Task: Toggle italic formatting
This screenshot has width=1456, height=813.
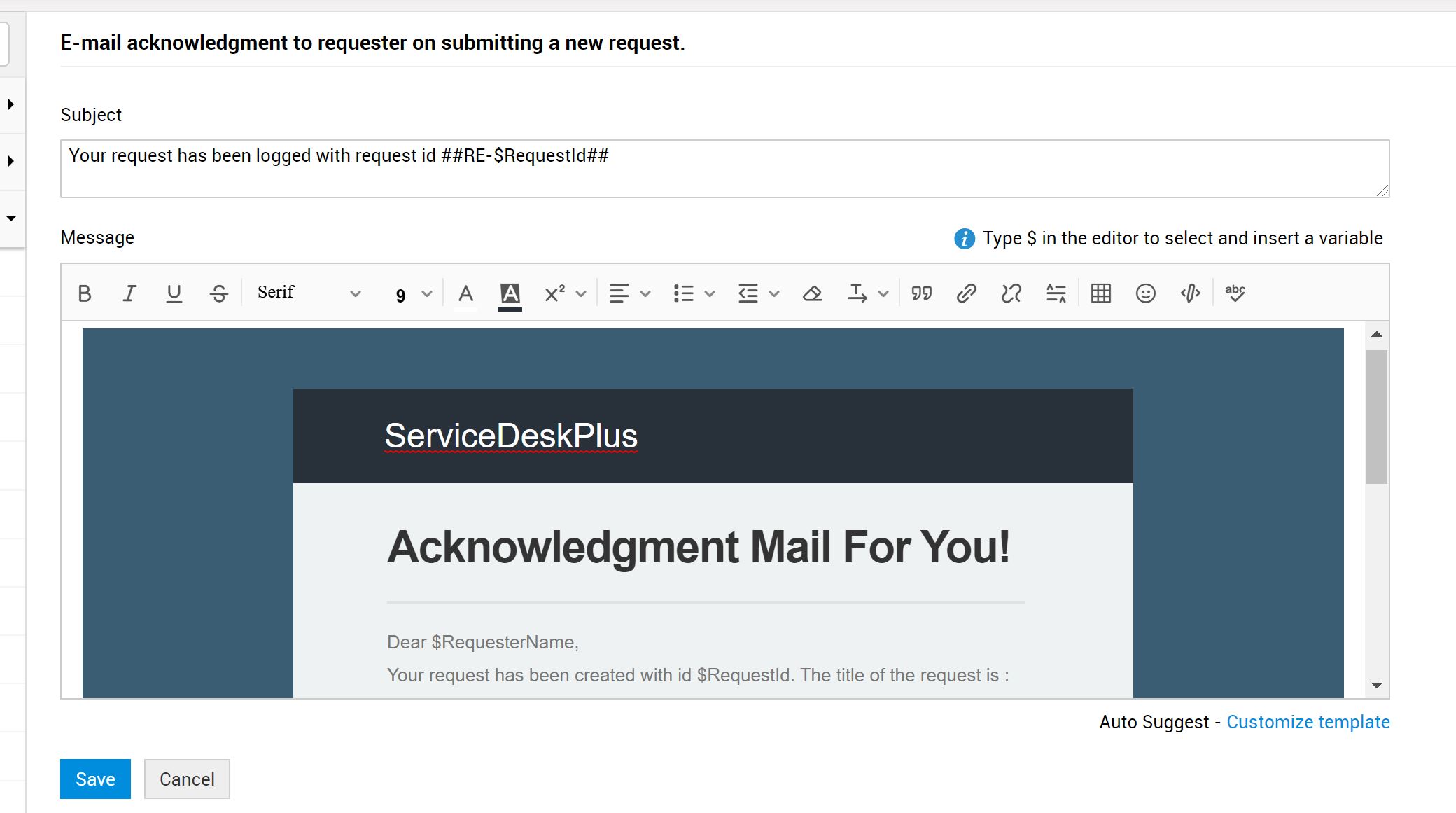Action: 129,293
